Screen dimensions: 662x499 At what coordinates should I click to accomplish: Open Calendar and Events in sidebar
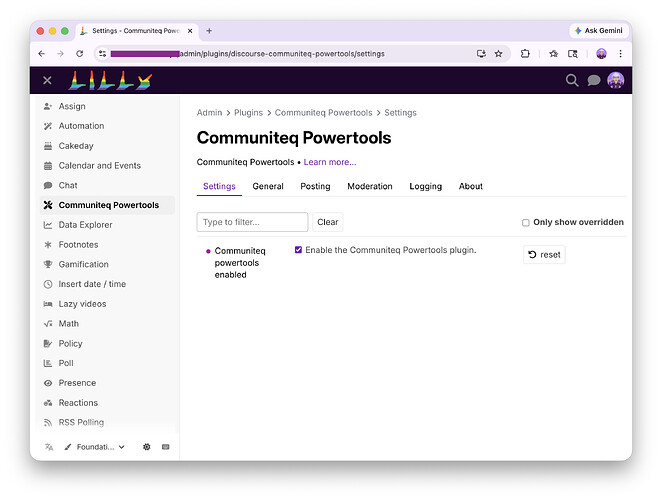pos(107,165)
